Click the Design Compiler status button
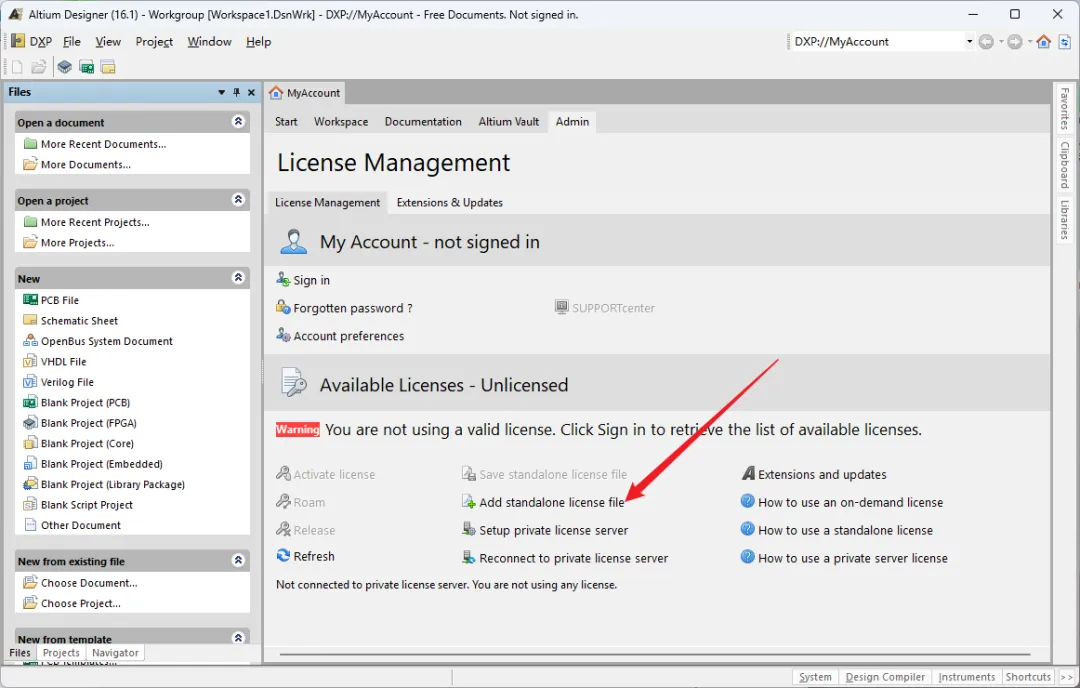 [885, 677]
